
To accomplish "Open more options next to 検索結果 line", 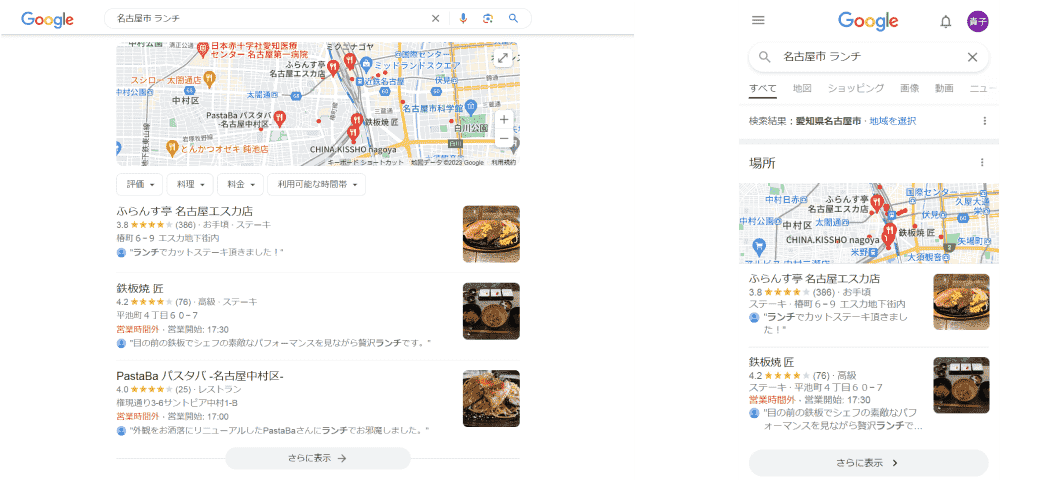I will point(984,121).
